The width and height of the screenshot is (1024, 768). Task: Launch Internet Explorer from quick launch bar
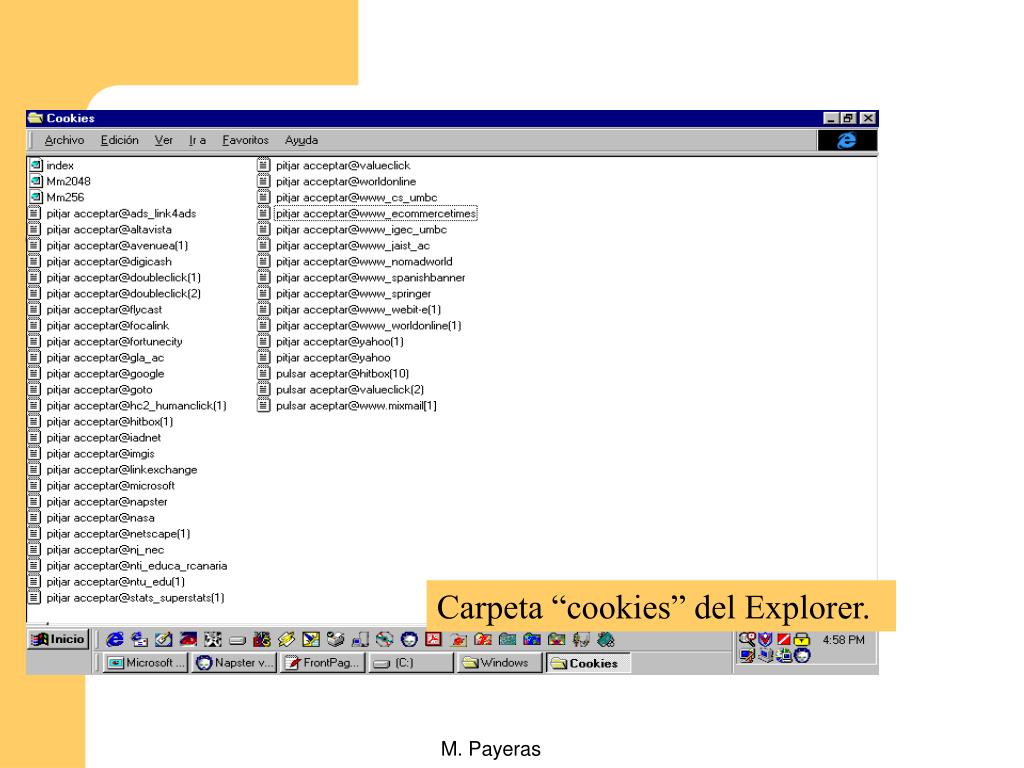[x=115, y=639]
